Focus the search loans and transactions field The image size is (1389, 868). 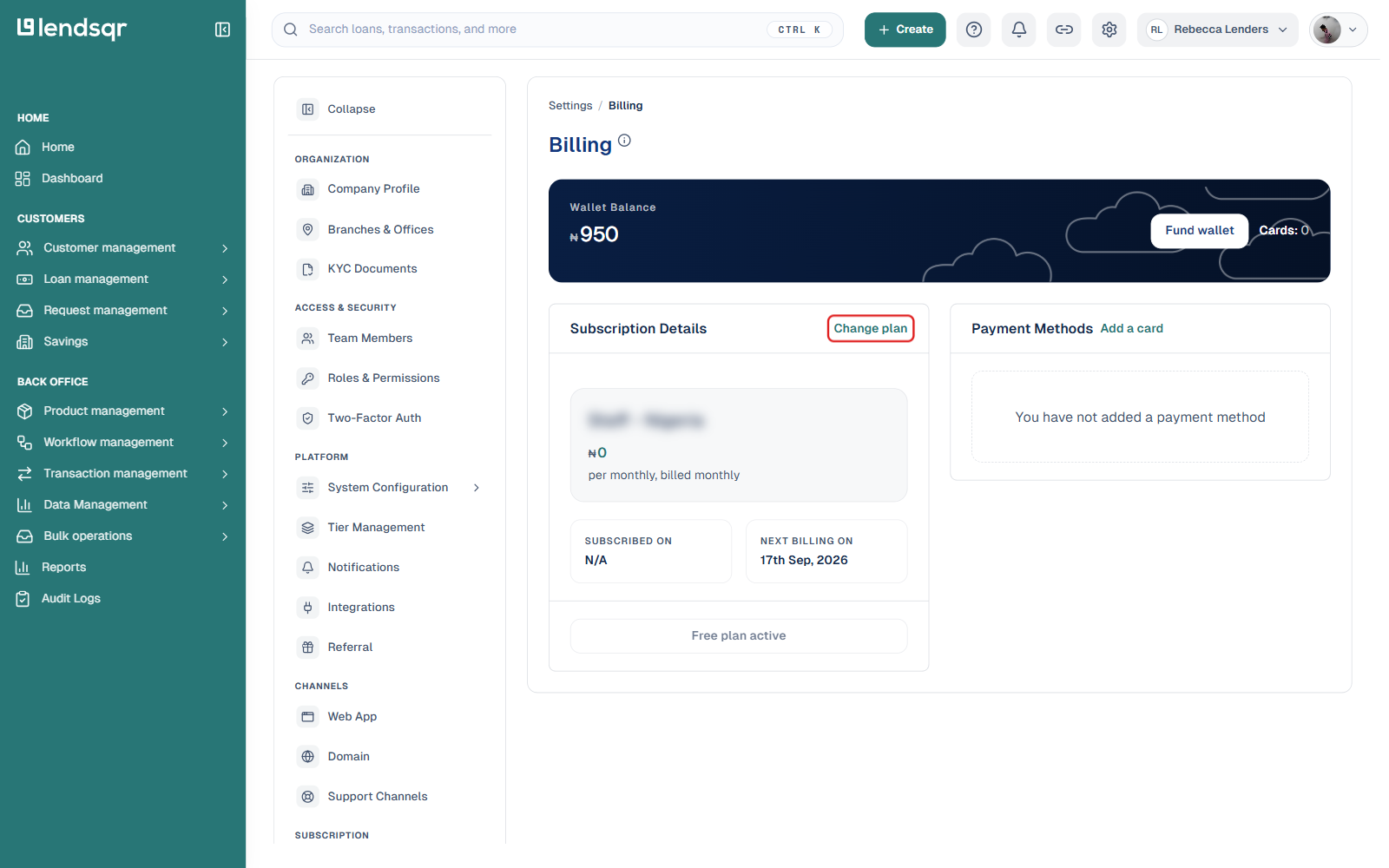tap(557, 30)
